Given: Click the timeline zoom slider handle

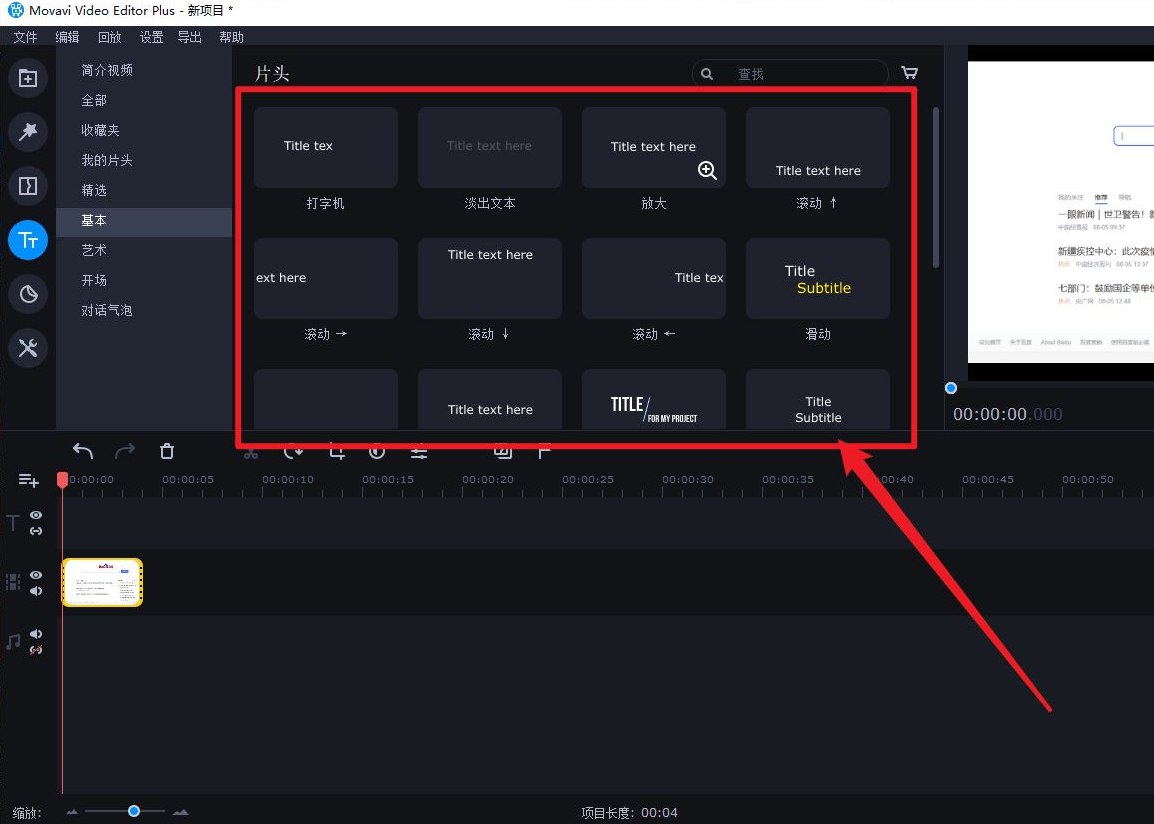Looking at the screenshot, I should point(134,811).
